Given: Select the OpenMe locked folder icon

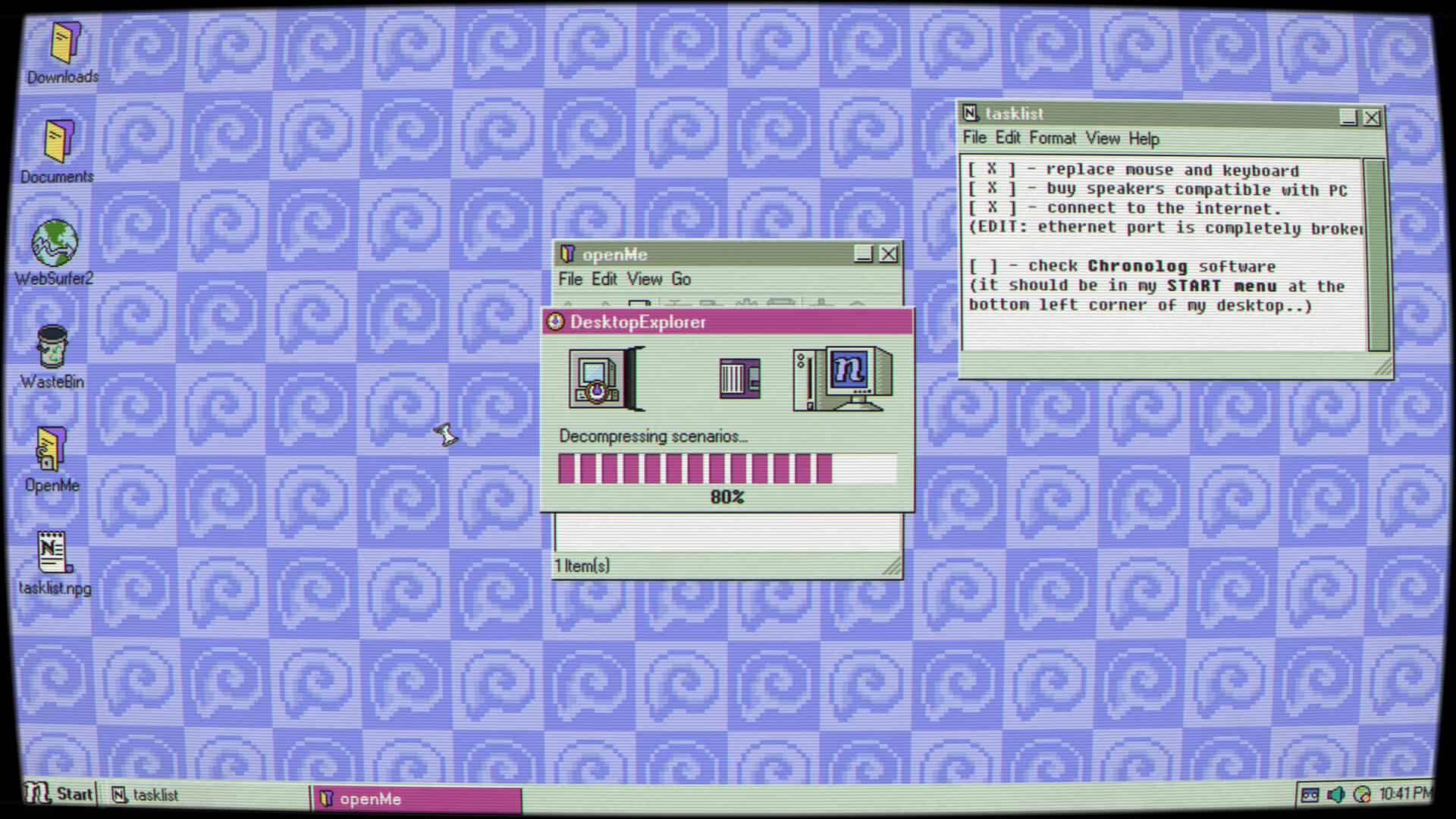Looking at the screenshot, I should [52, 449].
